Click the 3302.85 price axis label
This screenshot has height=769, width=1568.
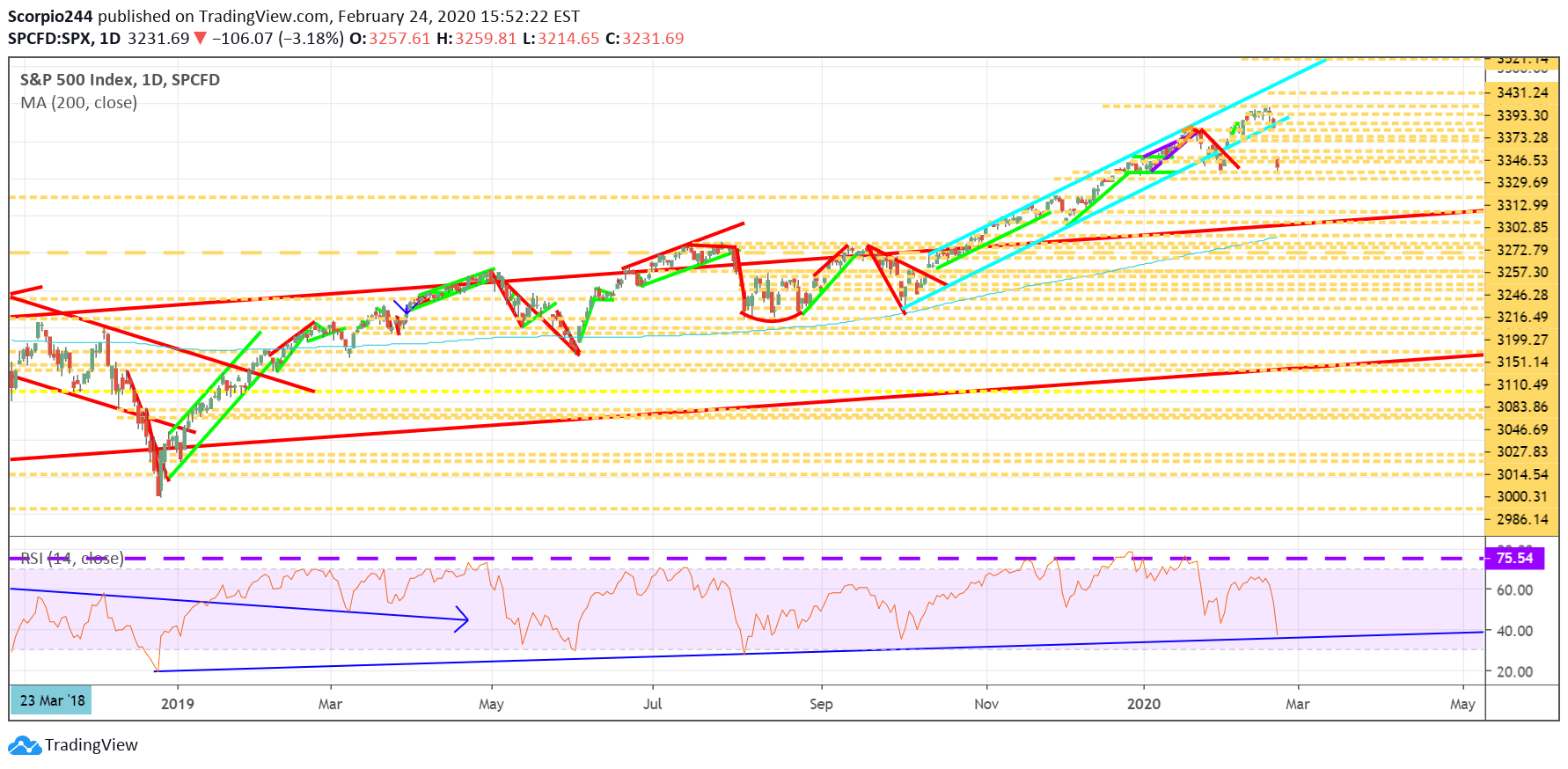coord(1522,227)
